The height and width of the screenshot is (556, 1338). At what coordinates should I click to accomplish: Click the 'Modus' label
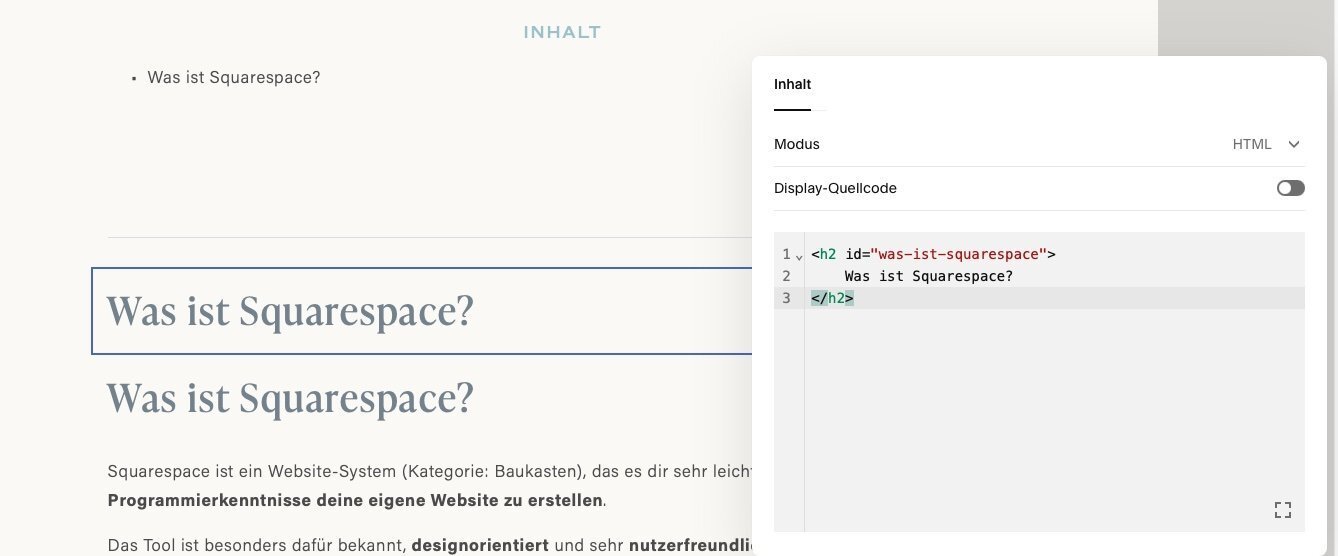click(797, 144)
